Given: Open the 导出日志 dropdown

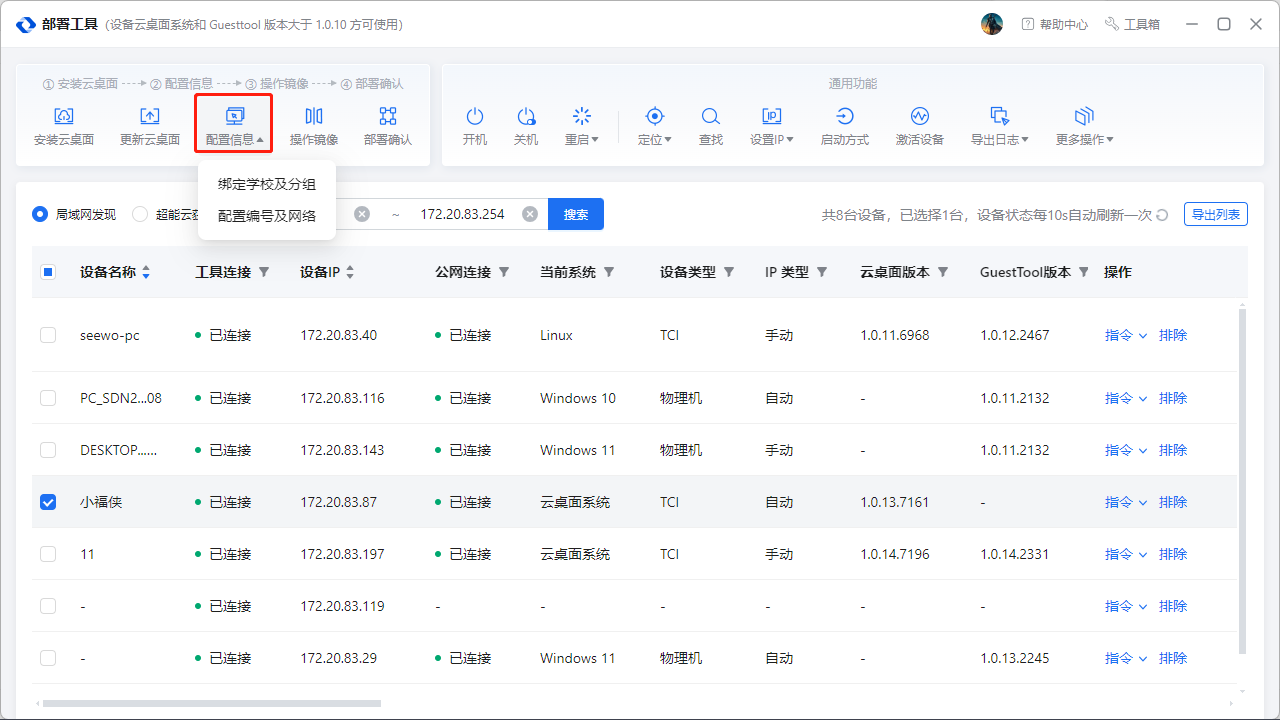Looking at the screenshot, I should pyautogui.click(x=1000, y=126).
